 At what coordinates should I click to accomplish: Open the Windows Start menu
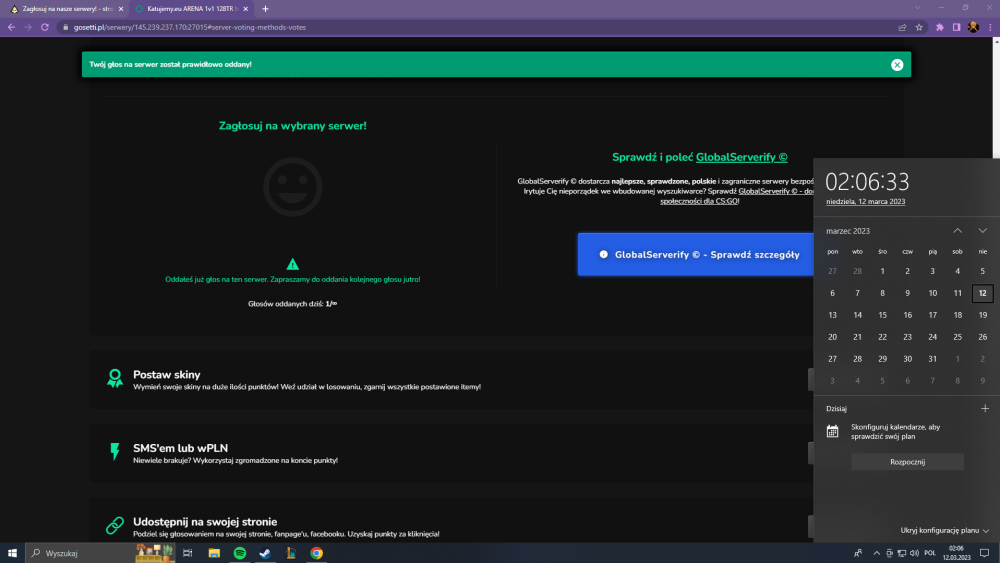click(x=12, y=553)
